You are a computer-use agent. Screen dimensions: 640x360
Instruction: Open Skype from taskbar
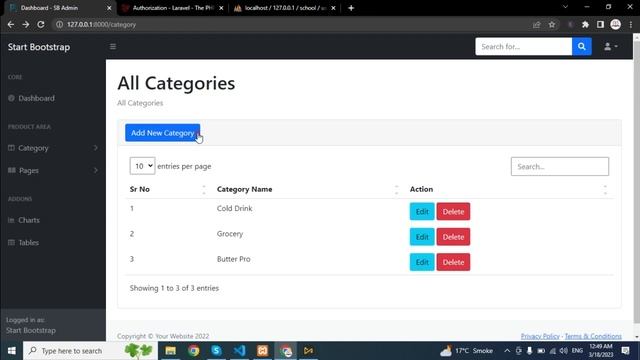[x=216, y=351]
